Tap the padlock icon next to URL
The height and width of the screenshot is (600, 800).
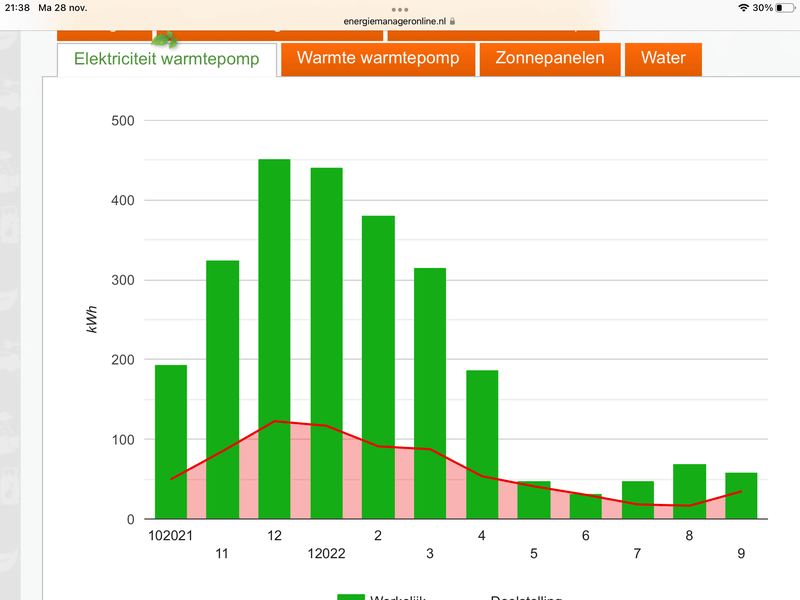point(453,21)
